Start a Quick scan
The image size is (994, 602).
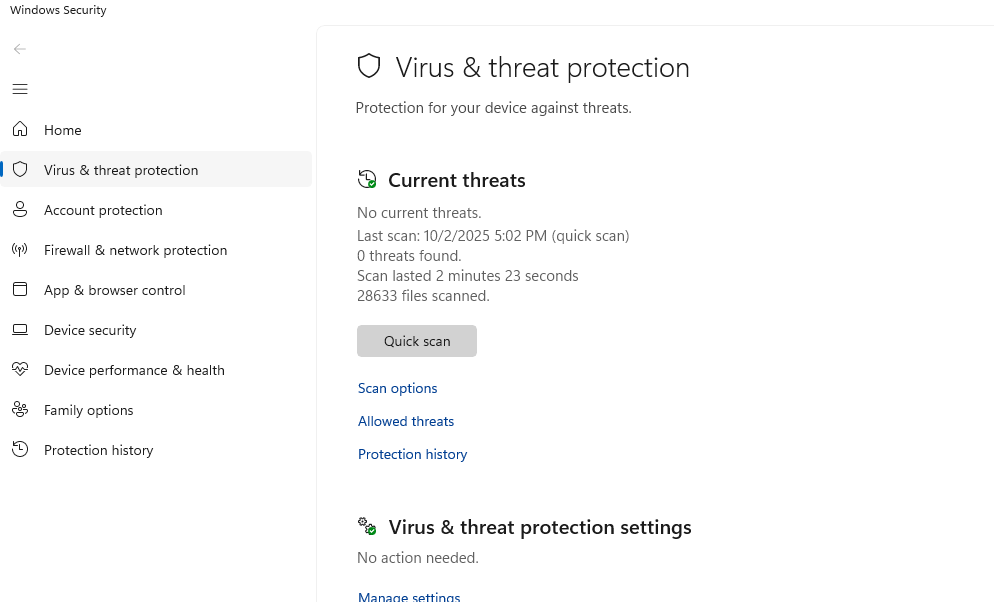click(x=417, y=341)
